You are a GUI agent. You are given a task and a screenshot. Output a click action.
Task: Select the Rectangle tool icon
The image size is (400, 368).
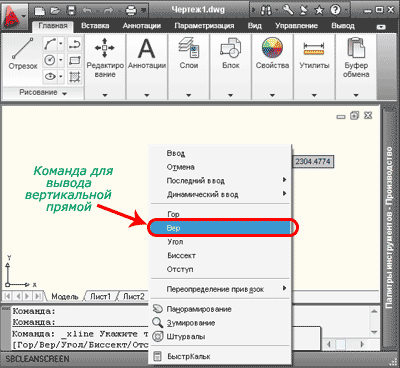tap(75, 60)
